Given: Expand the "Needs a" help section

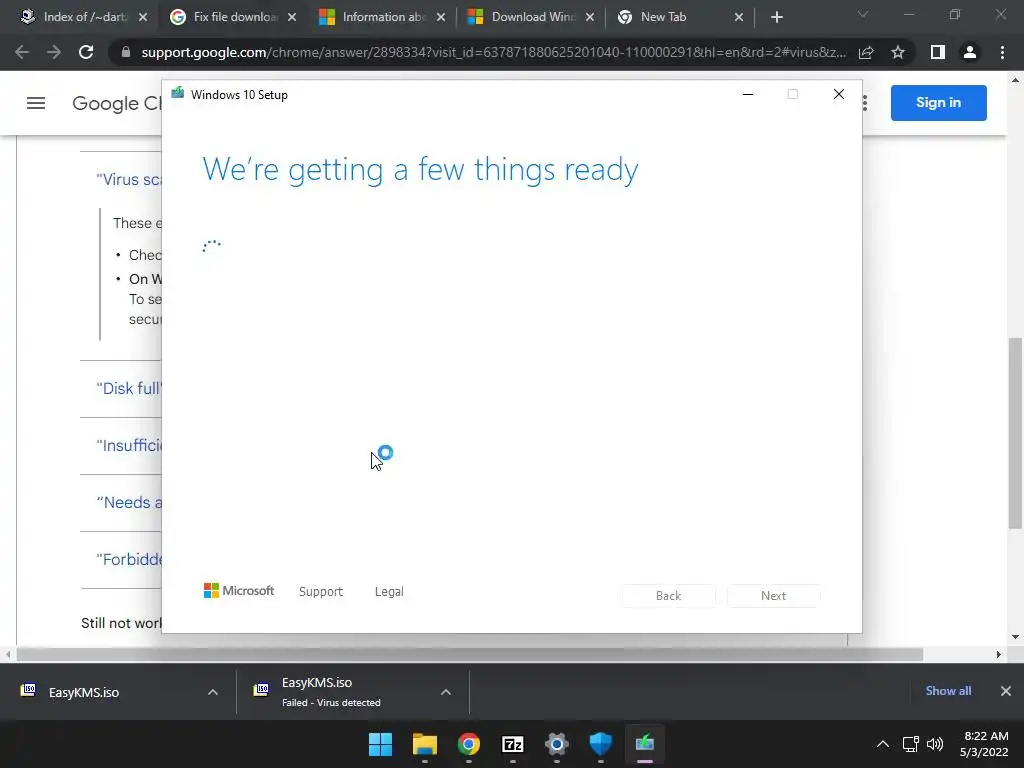Looking at the screenshot, I should [129, 502].
